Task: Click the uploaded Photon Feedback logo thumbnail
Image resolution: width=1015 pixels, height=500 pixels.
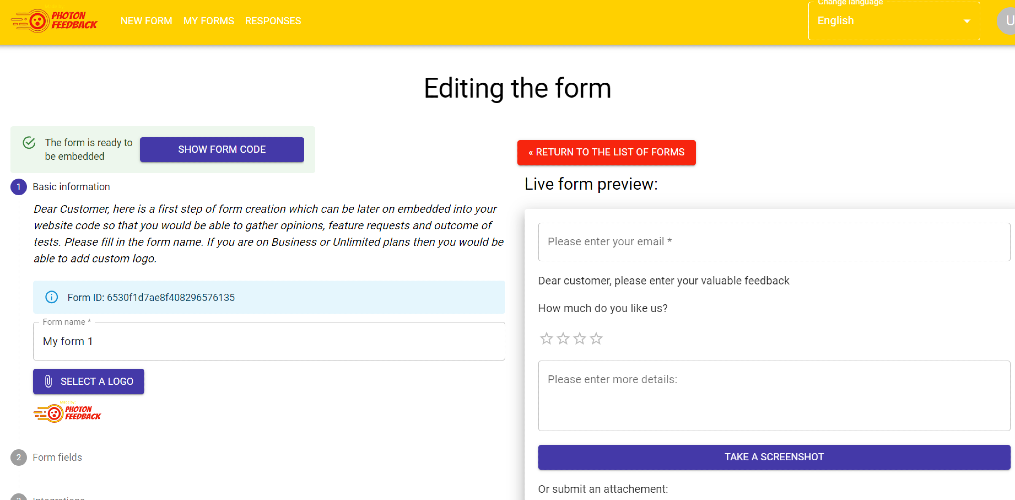Action: click(67, 412)
